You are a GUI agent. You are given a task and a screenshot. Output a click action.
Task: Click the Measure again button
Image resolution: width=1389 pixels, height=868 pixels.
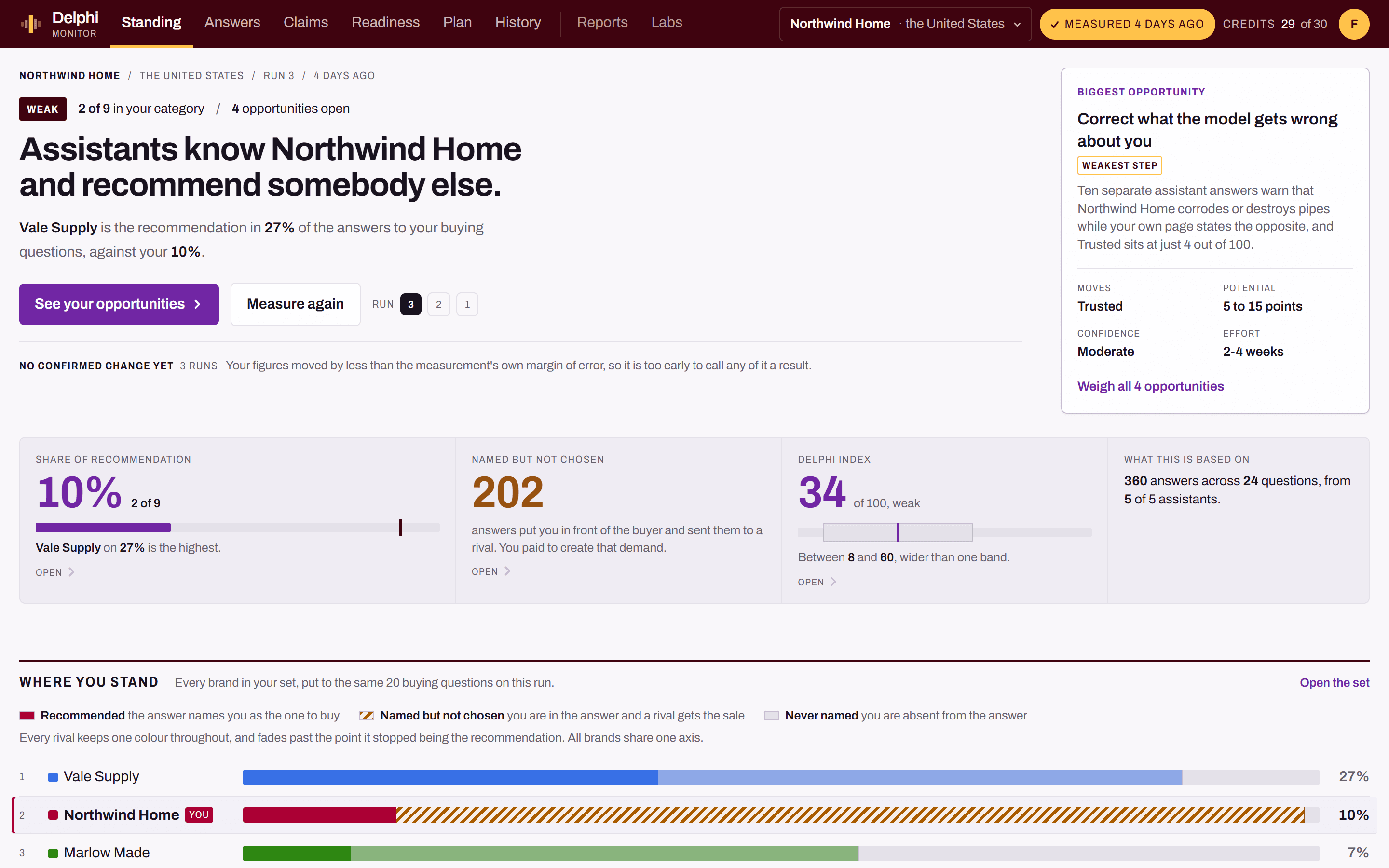(296, 304)
